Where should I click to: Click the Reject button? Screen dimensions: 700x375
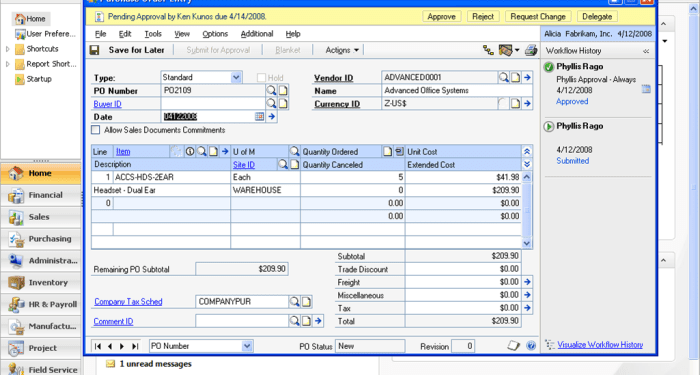coord(483,17)
